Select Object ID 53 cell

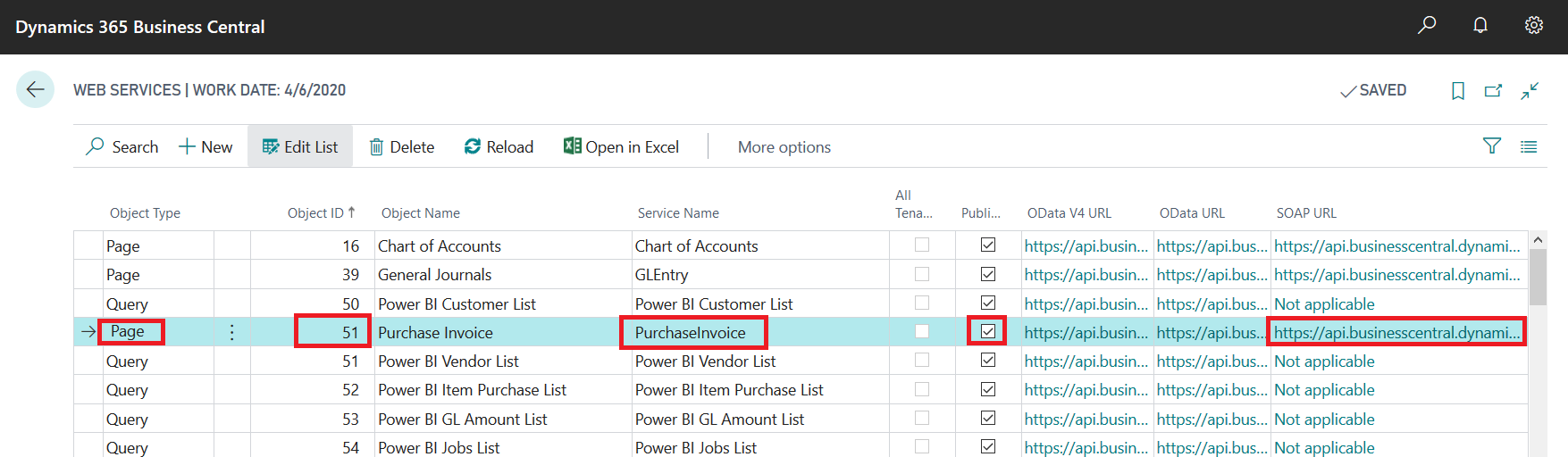coord(311,419)
